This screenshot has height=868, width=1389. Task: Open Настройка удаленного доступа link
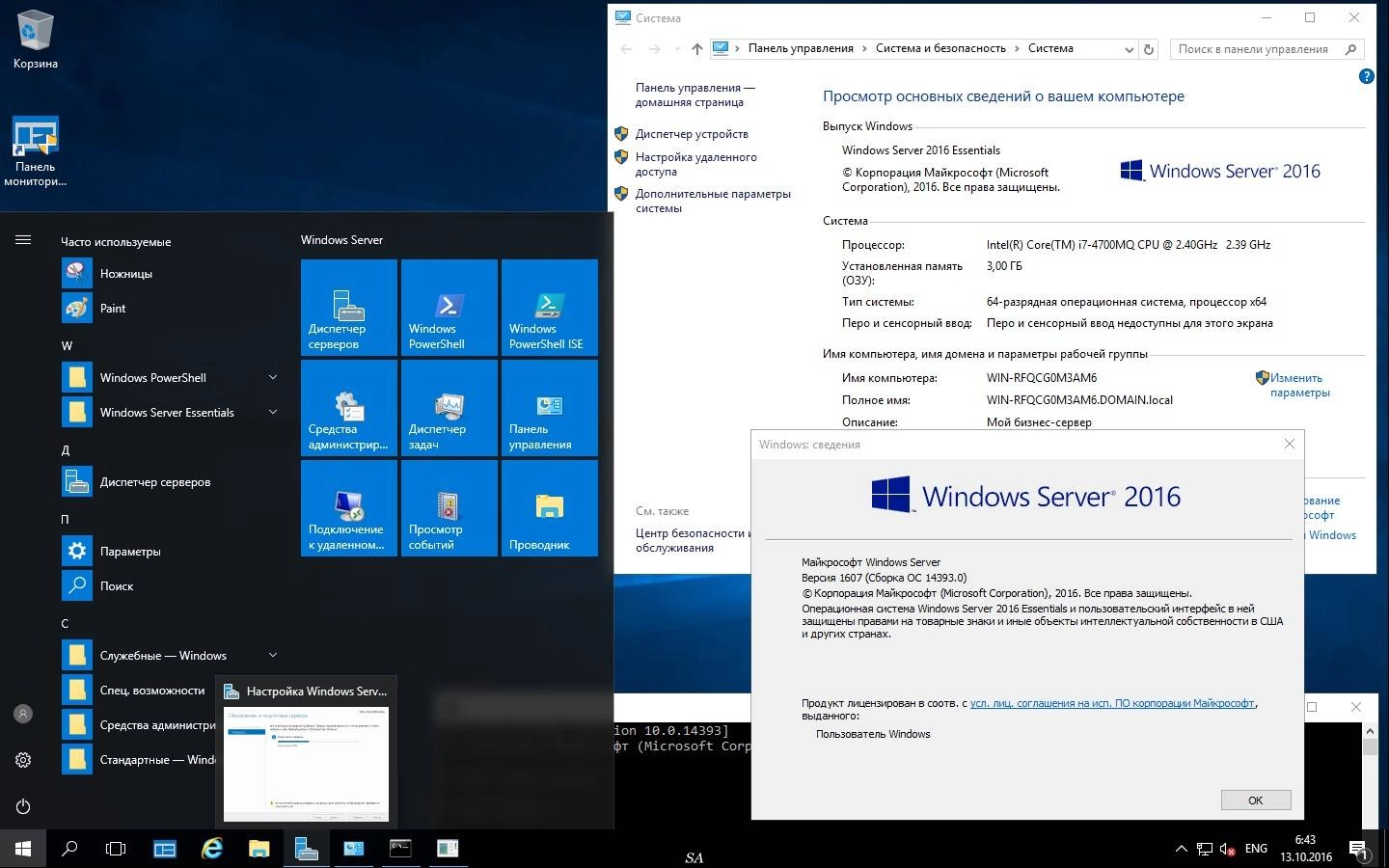click(x=695, y=164)
